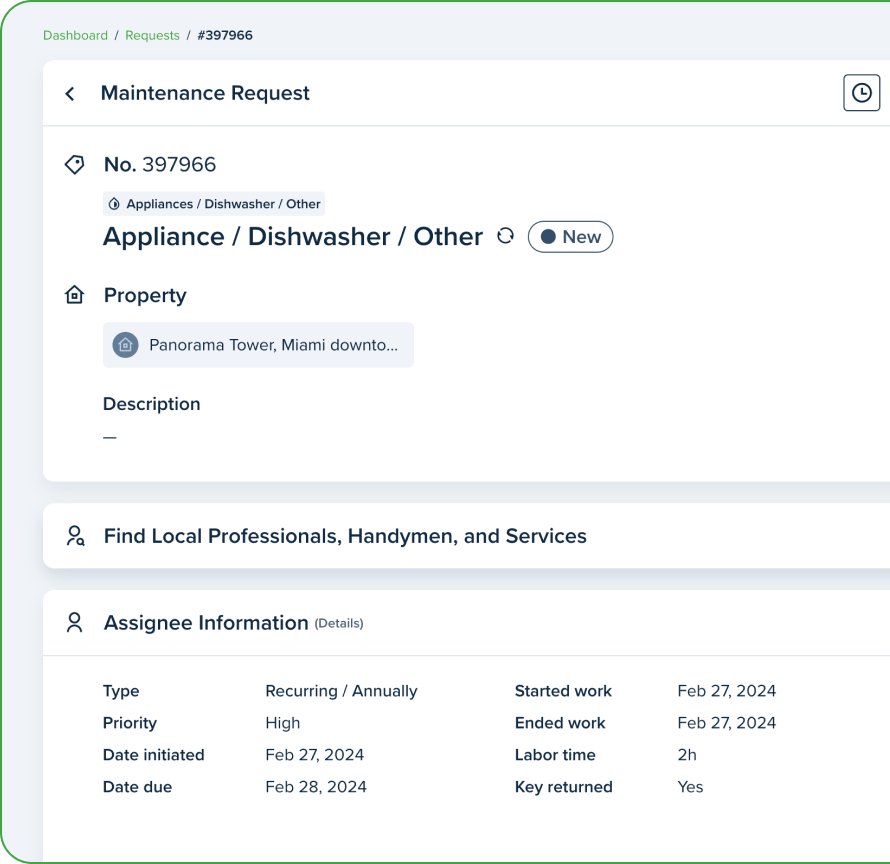Click the back arrow beside Maintenance Request
The width and height of the screenshot is (890, 864).
tap(70, 93)
